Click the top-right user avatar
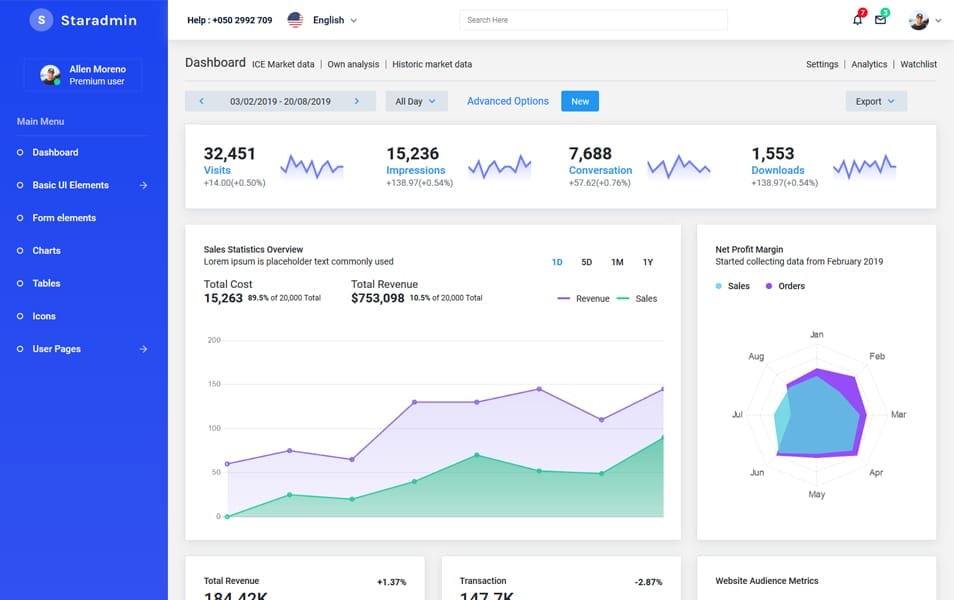The height and width of the screenshot is (600, 954). (919, 20)
